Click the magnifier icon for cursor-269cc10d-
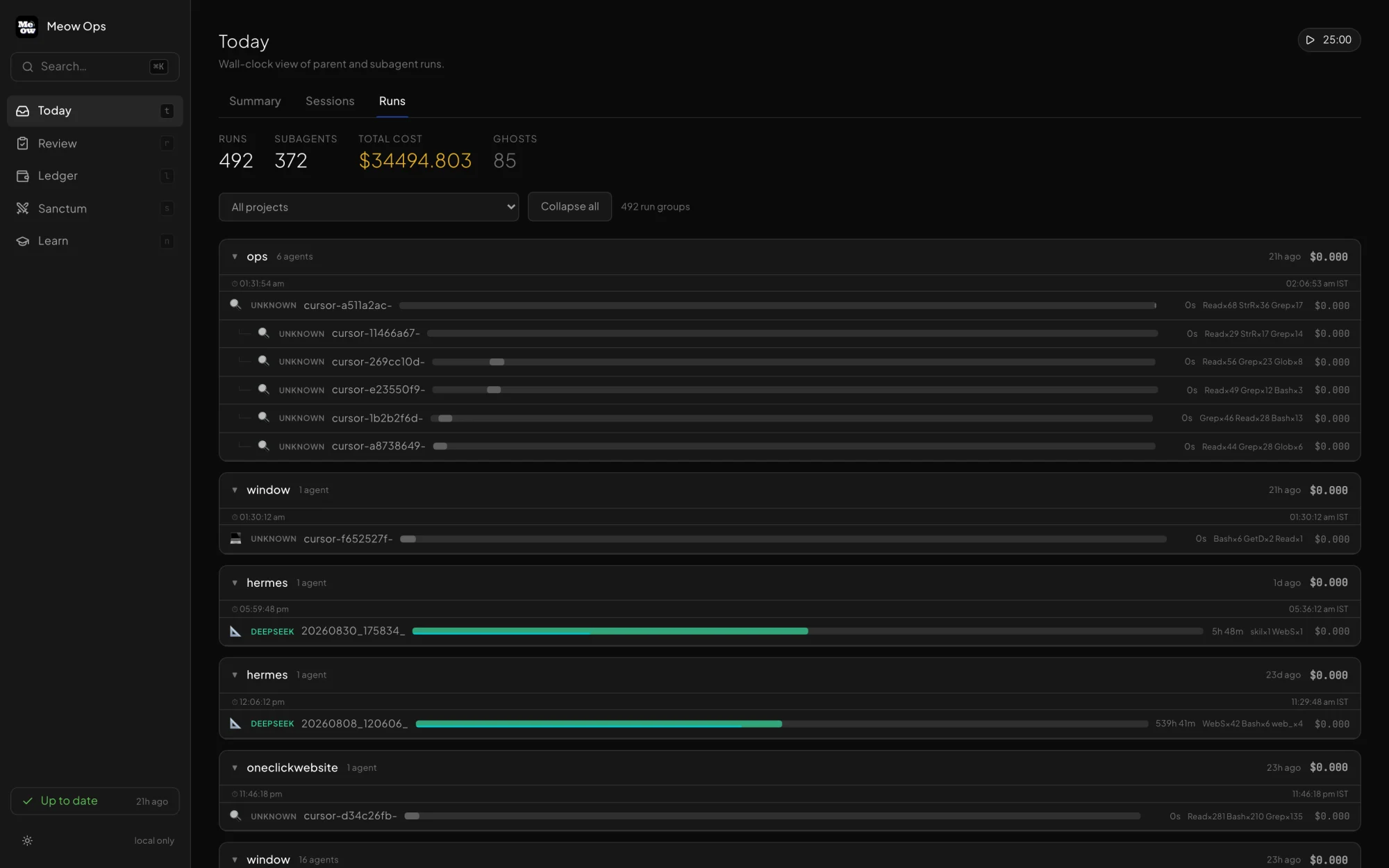Viewport: 1389px width, 868px height. [x=264, y=361]
